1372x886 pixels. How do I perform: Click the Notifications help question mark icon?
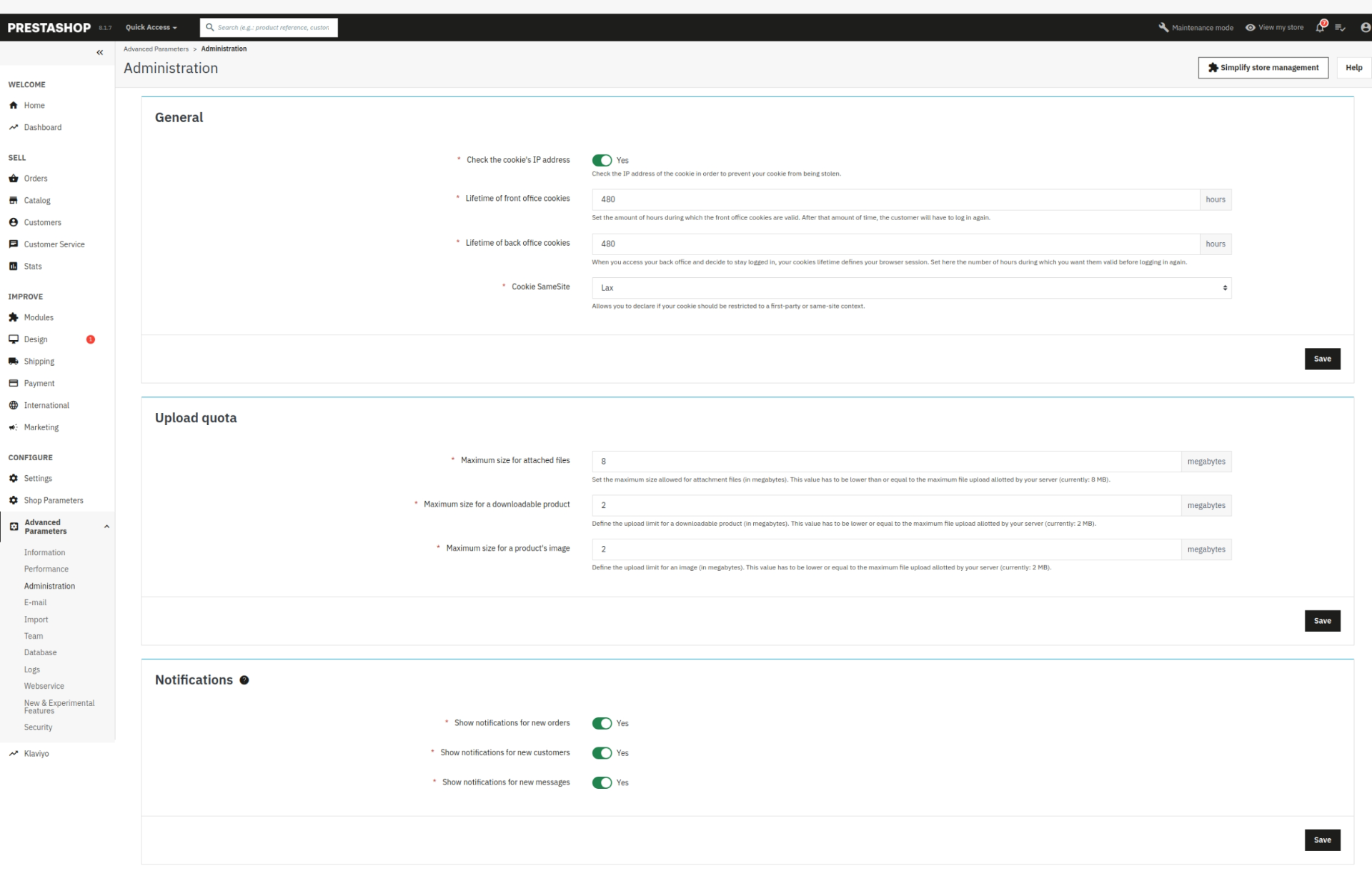244,680
